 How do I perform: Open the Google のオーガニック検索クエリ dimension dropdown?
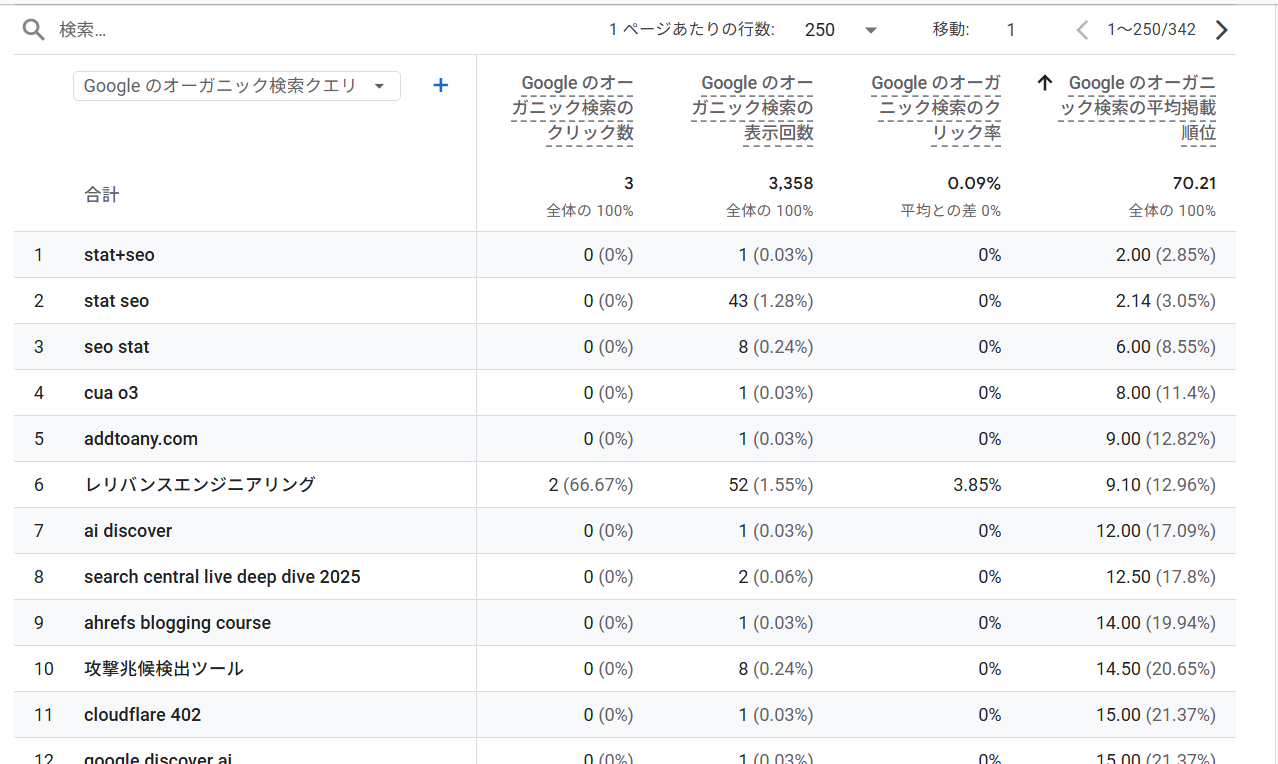(x=236, y=86)
